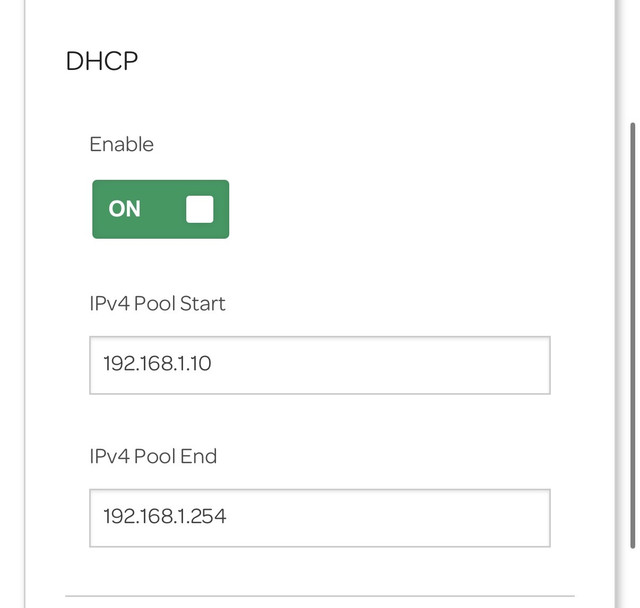
Task: Edit the IPv4 Pool Start field
Action: click(320, 365)
